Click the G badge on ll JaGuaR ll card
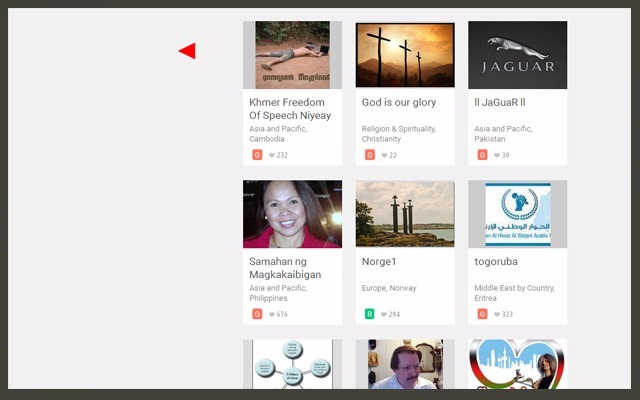 tap(482, 155)
